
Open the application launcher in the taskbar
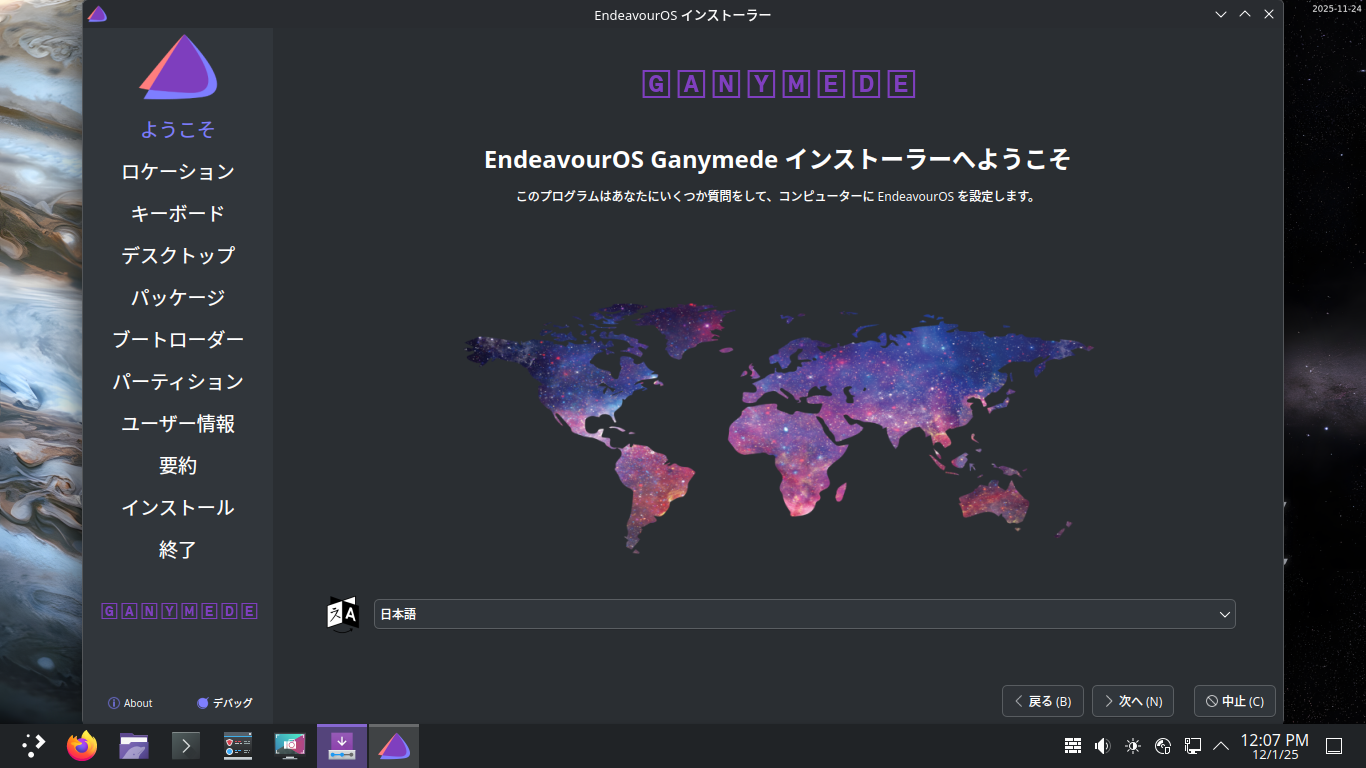pos(34,745)
